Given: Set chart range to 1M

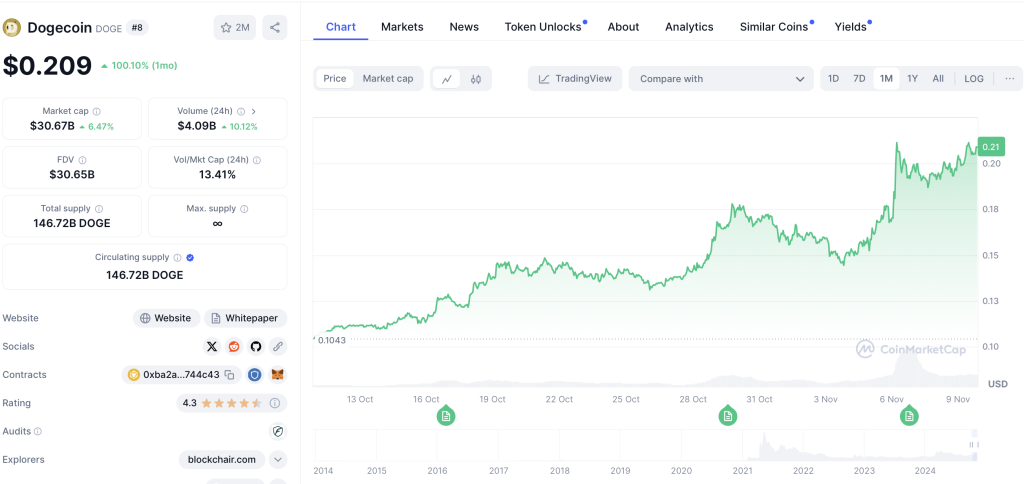Looking at the screenshot, I should click(x=886, y=78).
